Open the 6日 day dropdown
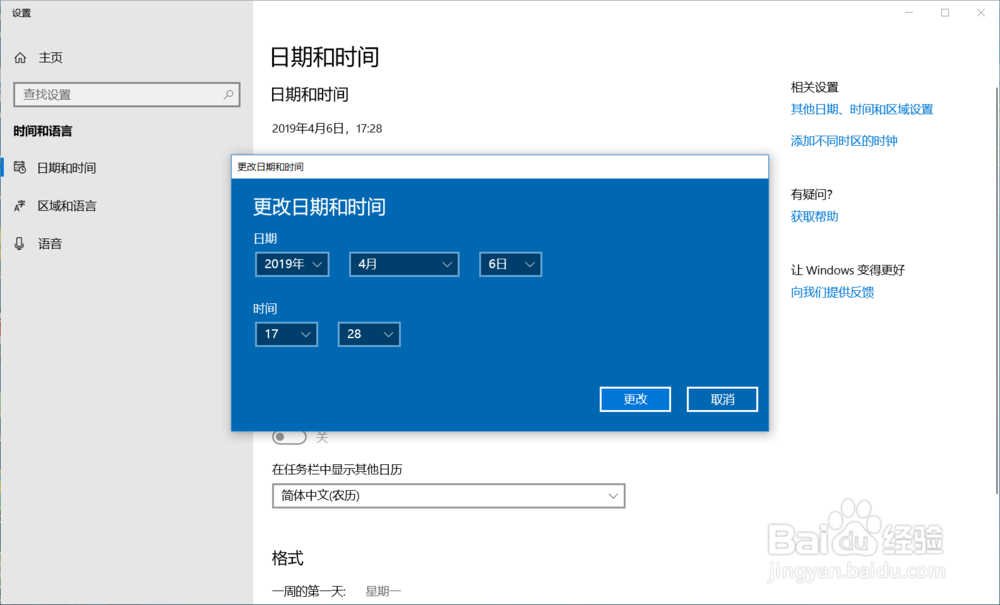This screenshot has width=1000, height=605. 510,264
